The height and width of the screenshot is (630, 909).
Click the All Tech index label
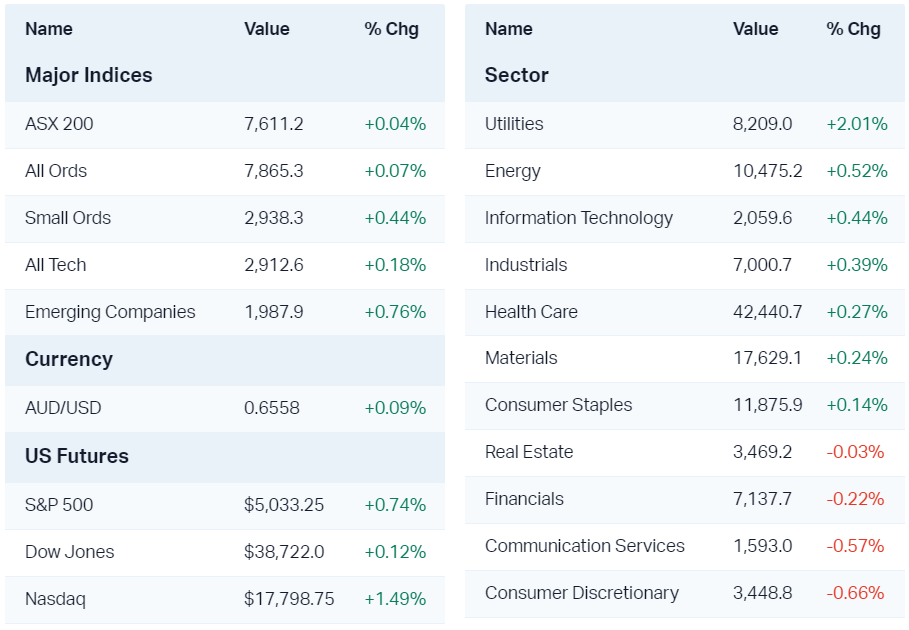56,265
